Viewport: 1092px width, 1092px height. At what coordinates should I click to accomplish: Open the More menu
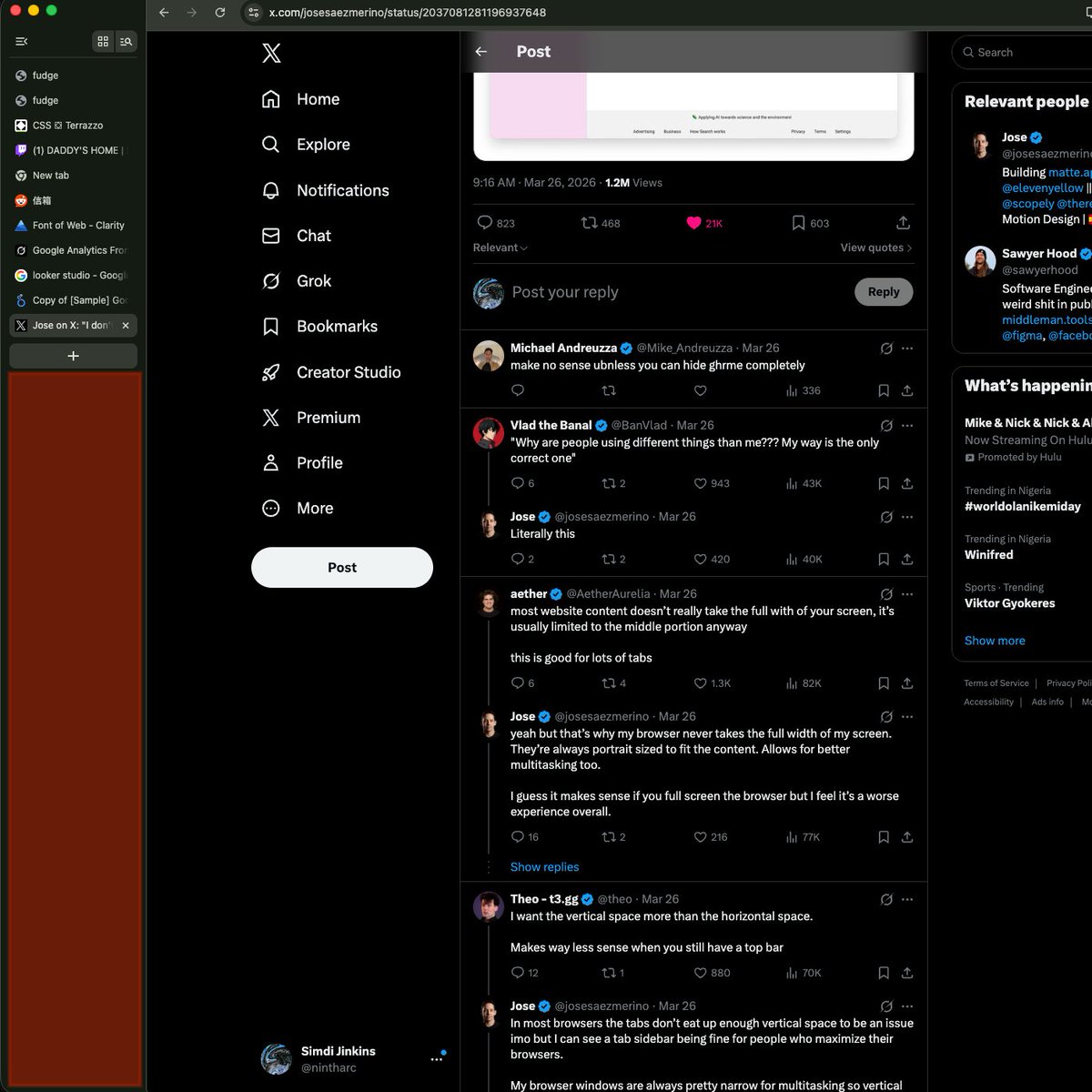point(298,509)
